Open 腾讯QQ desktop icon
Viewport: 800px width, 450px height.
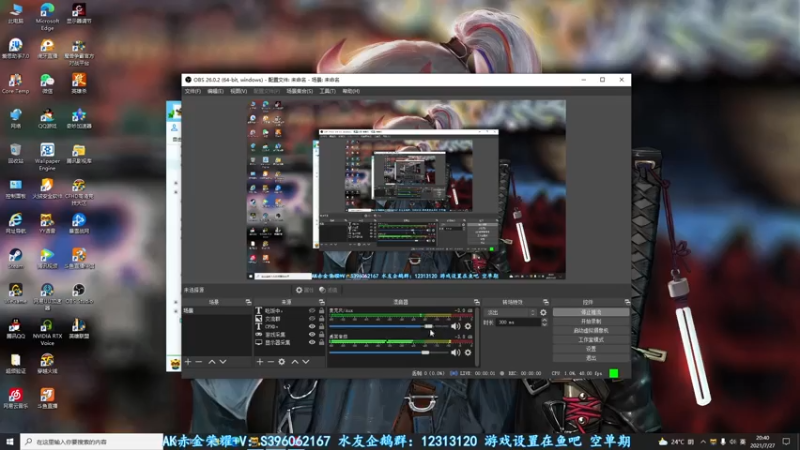pyautogui.click(x=15, y=329)
